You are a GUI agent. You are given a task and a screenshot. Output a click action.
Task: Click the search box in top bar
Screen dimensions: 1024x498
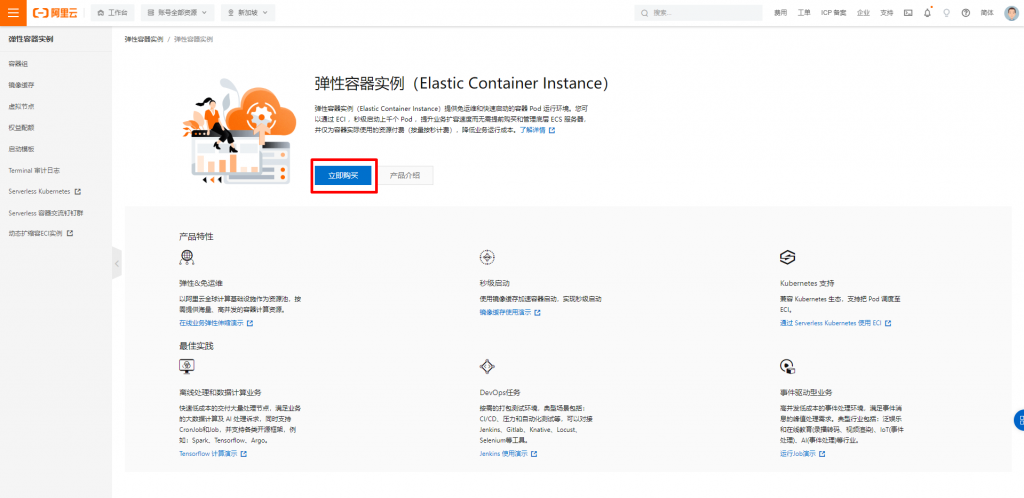pyautogui.click(x=698, y=13)
